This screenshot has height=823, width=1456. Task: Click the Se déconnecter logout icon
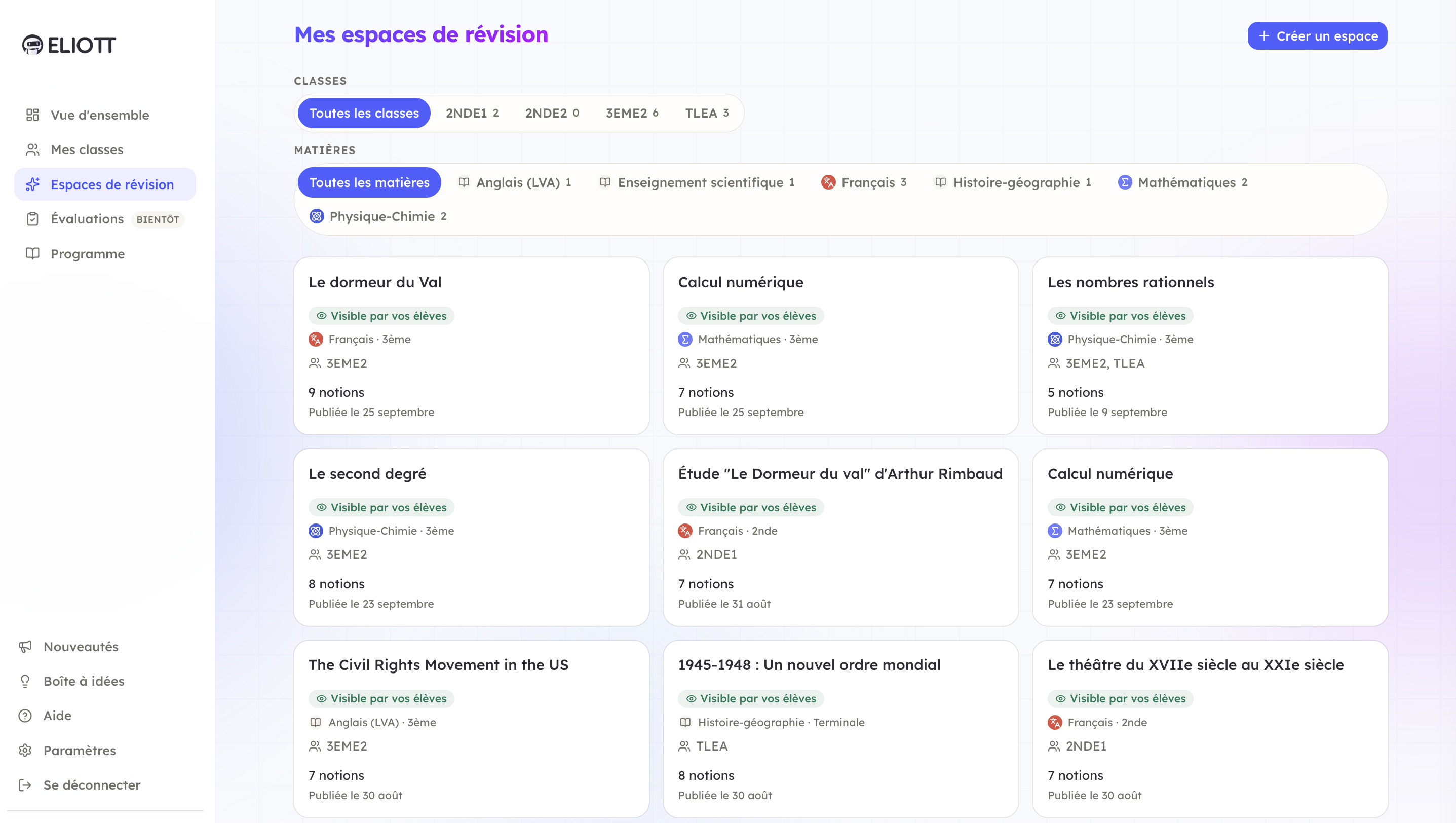pos(25,784)
